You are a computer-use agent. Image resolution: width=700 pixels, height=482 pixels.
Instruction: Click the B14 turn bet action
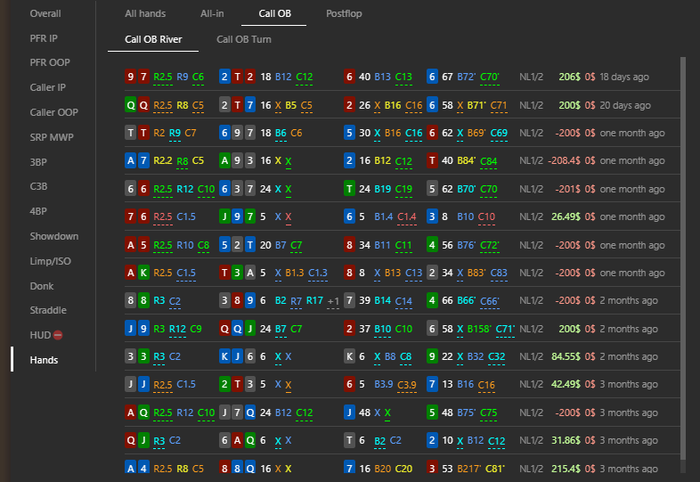click(383, 301)
